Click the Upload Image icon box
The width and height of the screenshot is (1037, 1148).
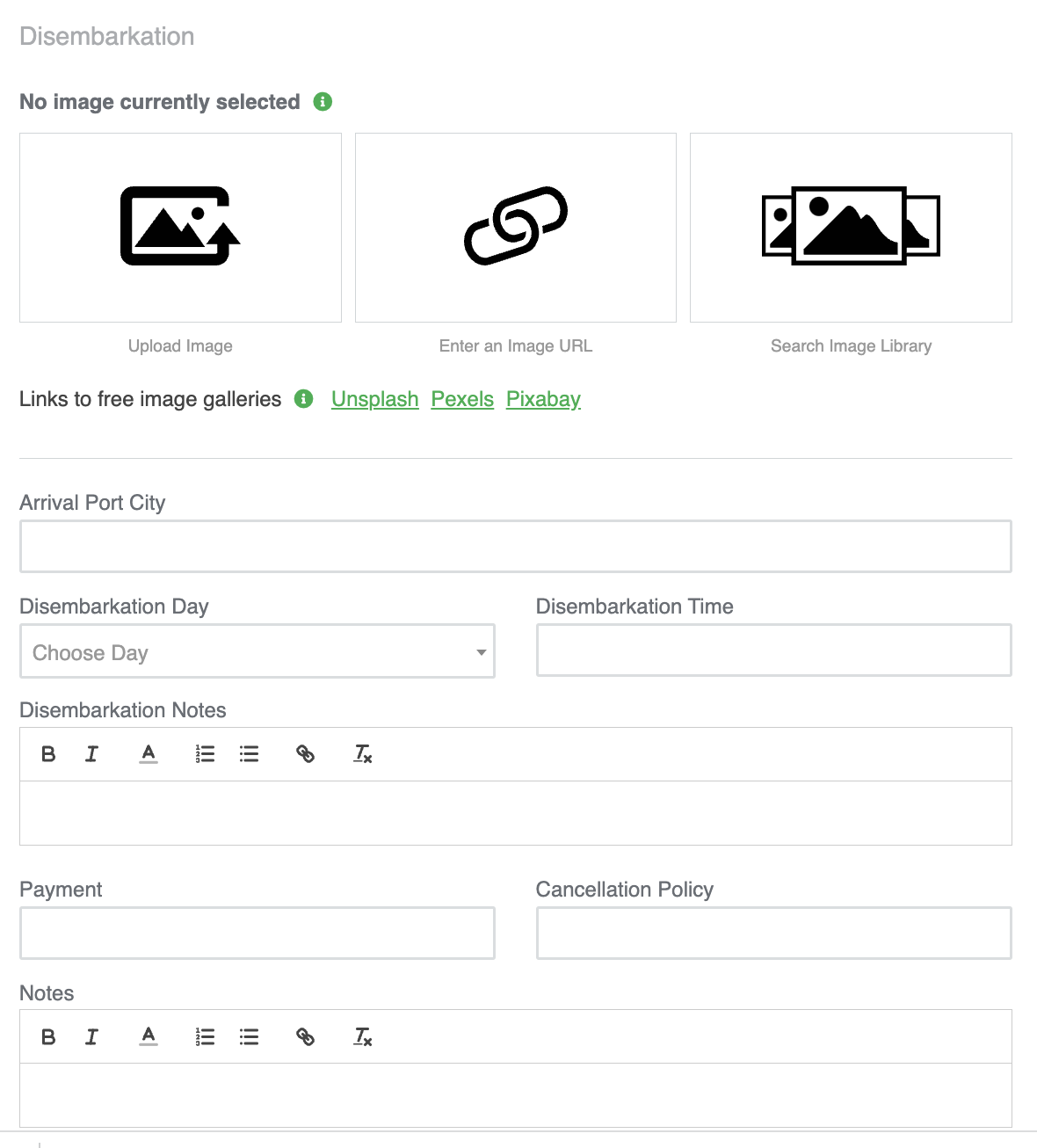pyautogui.click(x=180, y=228)
